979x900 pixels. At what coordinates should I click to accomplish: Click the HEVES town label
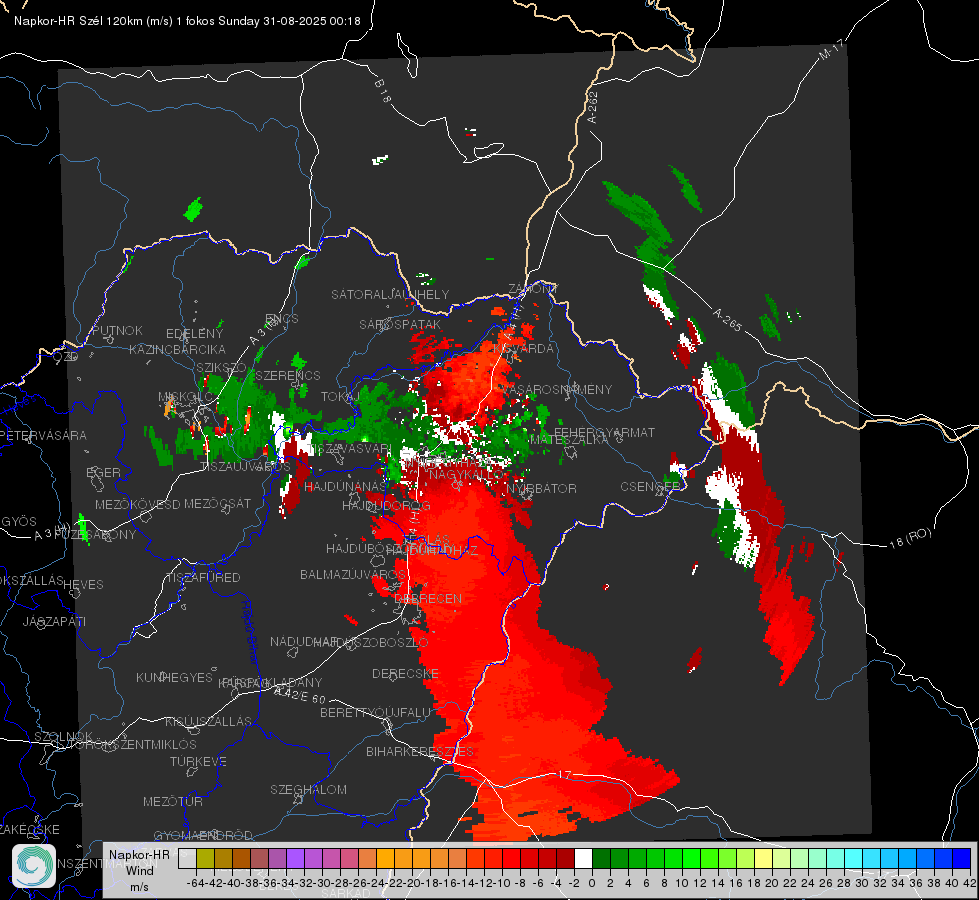(x=84, y=584)
